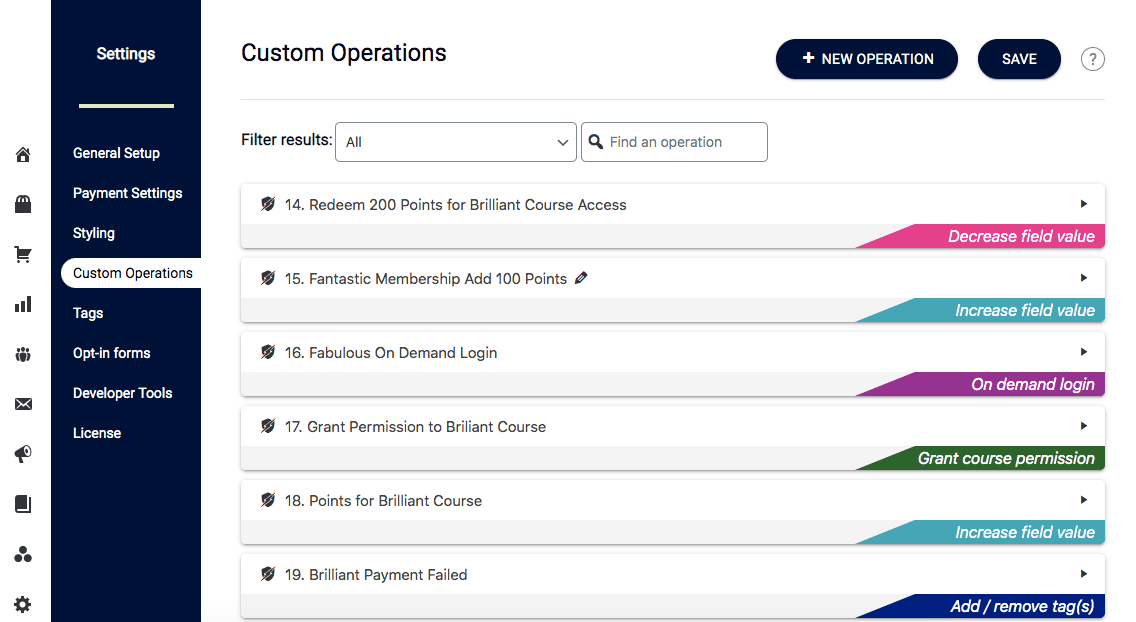
Task: Open the email envelope icon
Action: click(22, 404)
